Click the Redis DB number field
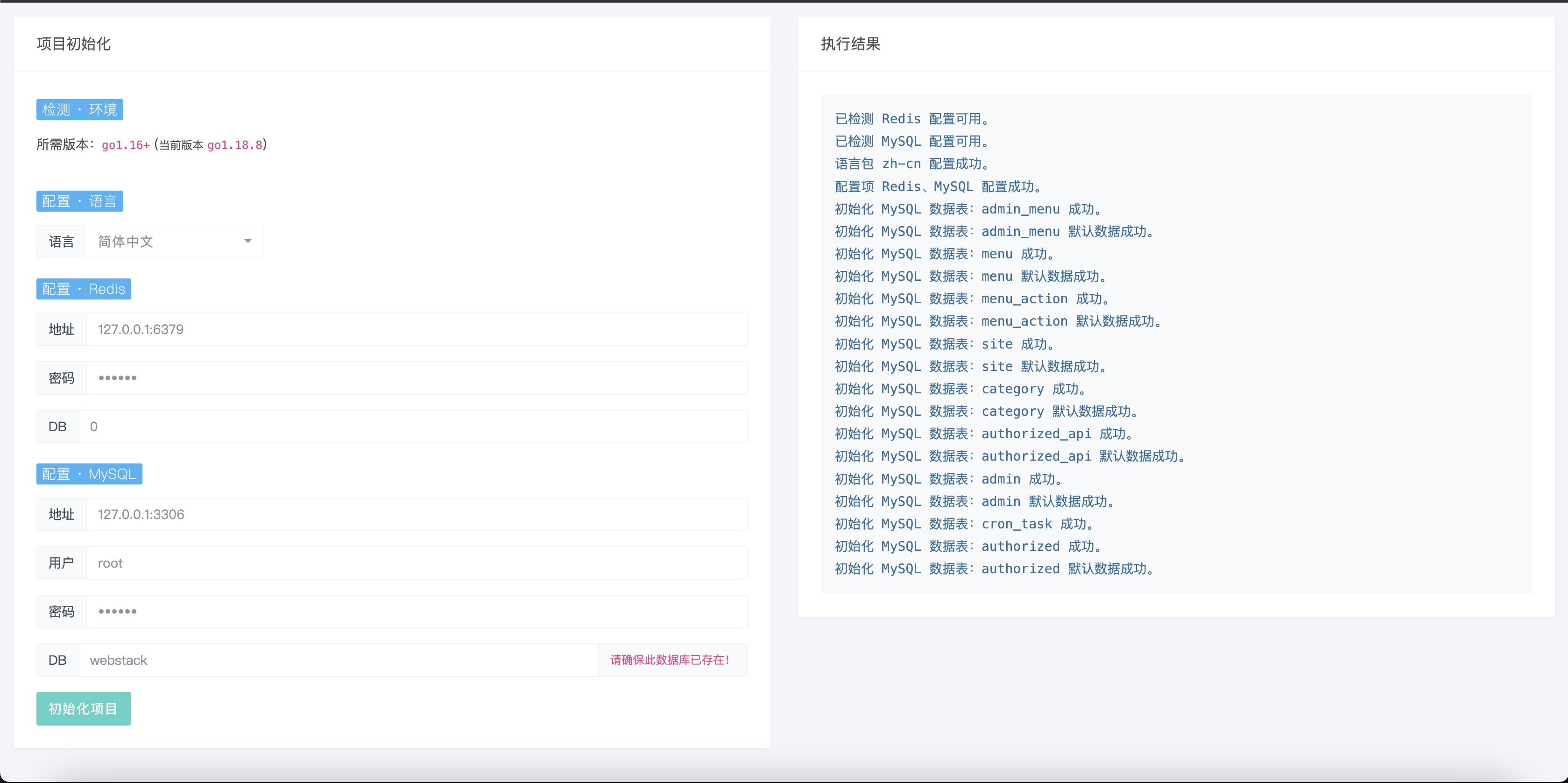 pos(412,427)
